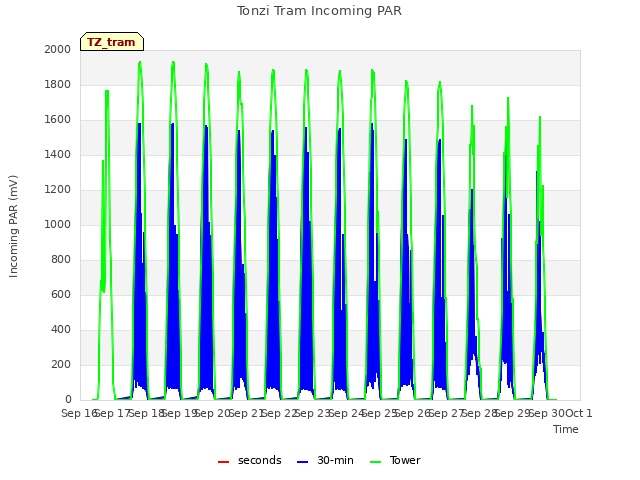Click the 2000 y-axis tick label
Viewport: 640px width, 480px height.
pyautogui.click(x=58, y=49)
